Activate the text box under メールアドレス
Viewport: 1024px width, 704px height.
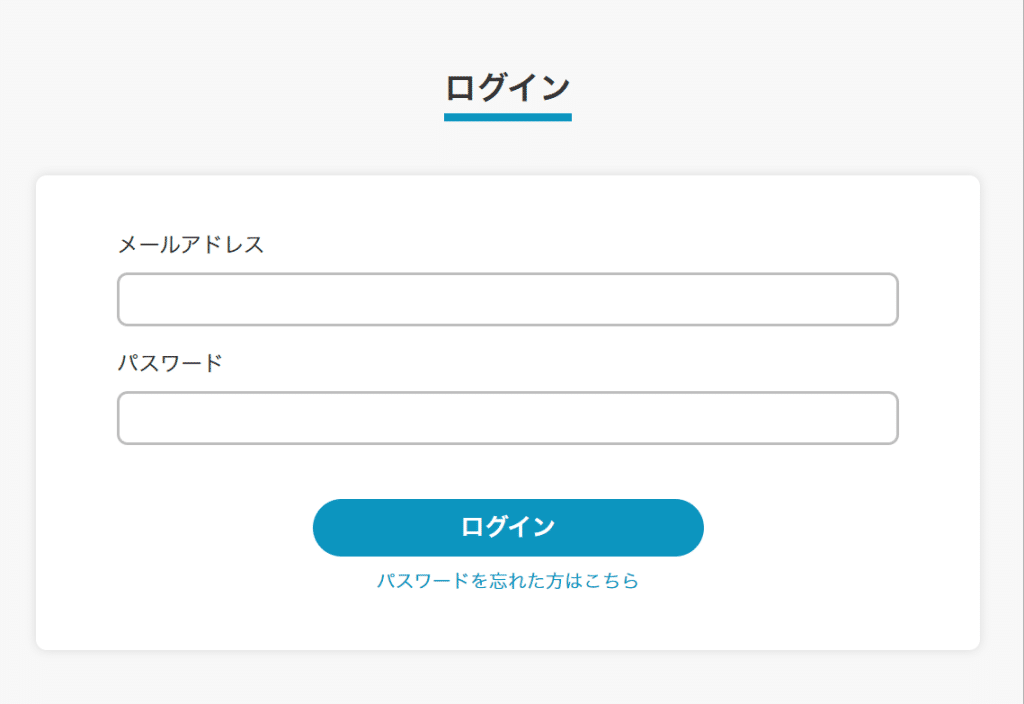507,300
